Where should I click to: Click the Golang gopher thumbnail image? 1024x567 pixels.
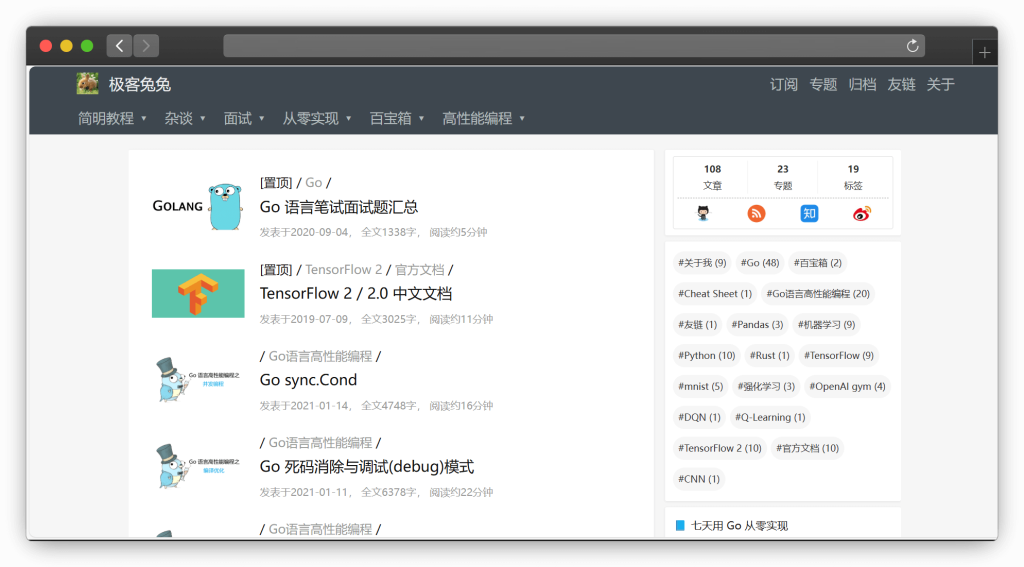click(198, 206)
